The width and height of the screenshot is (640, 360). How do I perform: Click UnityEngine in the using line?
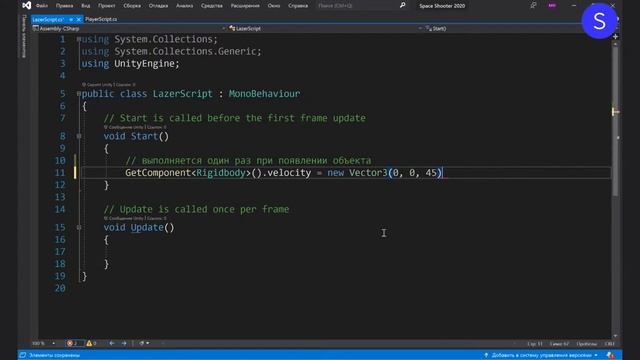pos(144,64)
